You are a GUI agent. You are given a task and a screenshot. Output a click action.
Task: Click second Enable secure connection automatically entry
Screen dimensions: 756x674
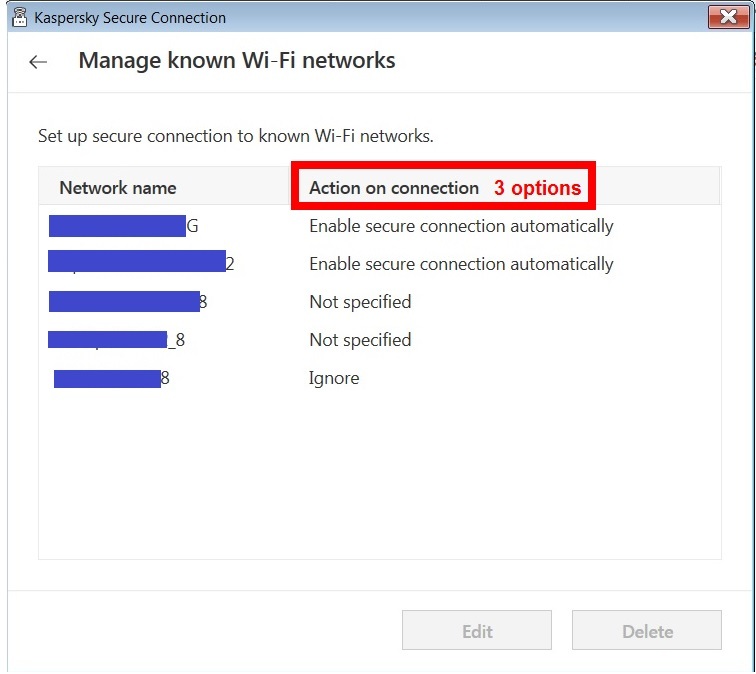(461, 264)
